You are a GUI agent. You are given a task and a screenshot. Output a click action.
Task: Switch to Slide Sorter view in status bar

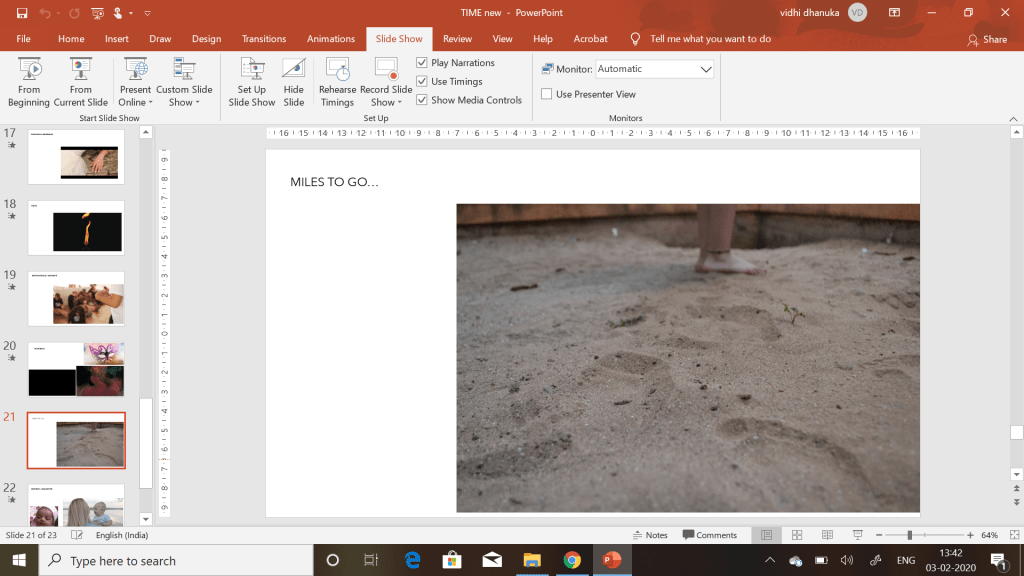click(x=797, y=535)
